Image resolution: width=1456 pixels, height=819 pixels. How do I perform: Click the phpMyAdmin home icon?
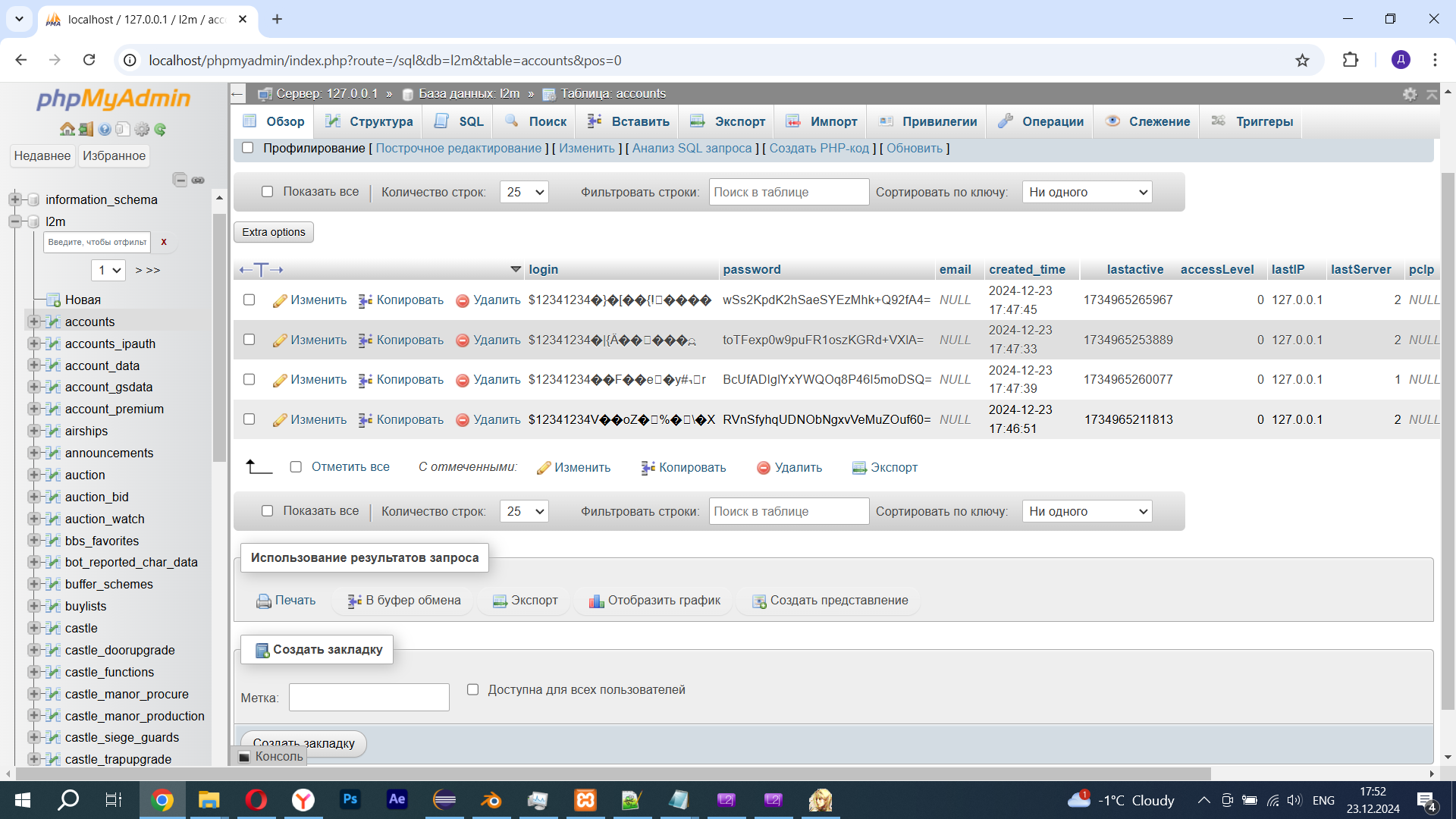click(67, 130)
